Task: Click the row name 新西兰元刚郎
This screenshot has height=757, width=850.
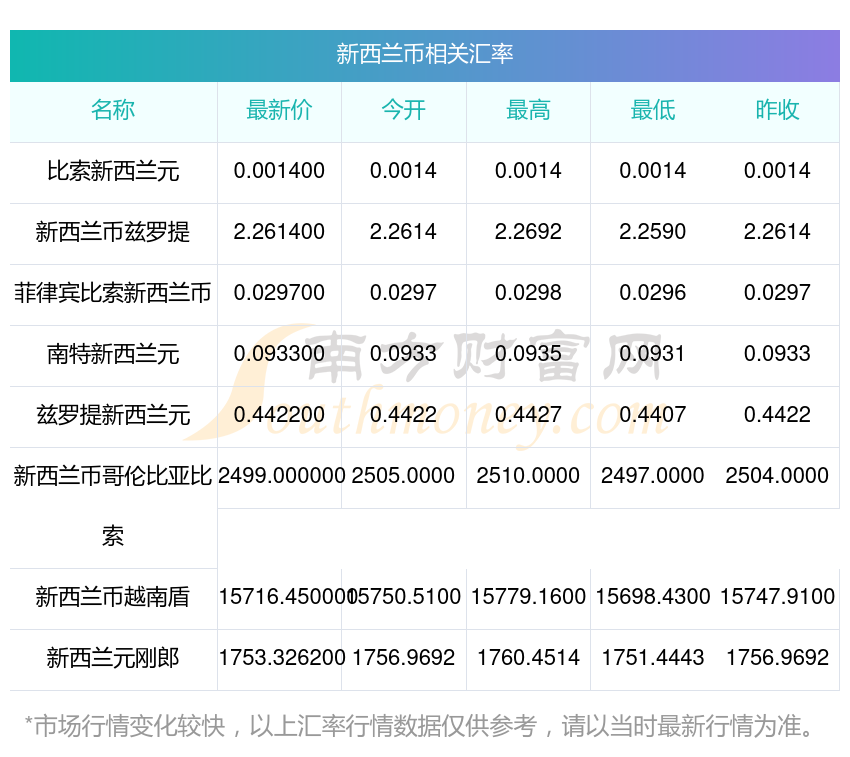Action: point(113,658)
